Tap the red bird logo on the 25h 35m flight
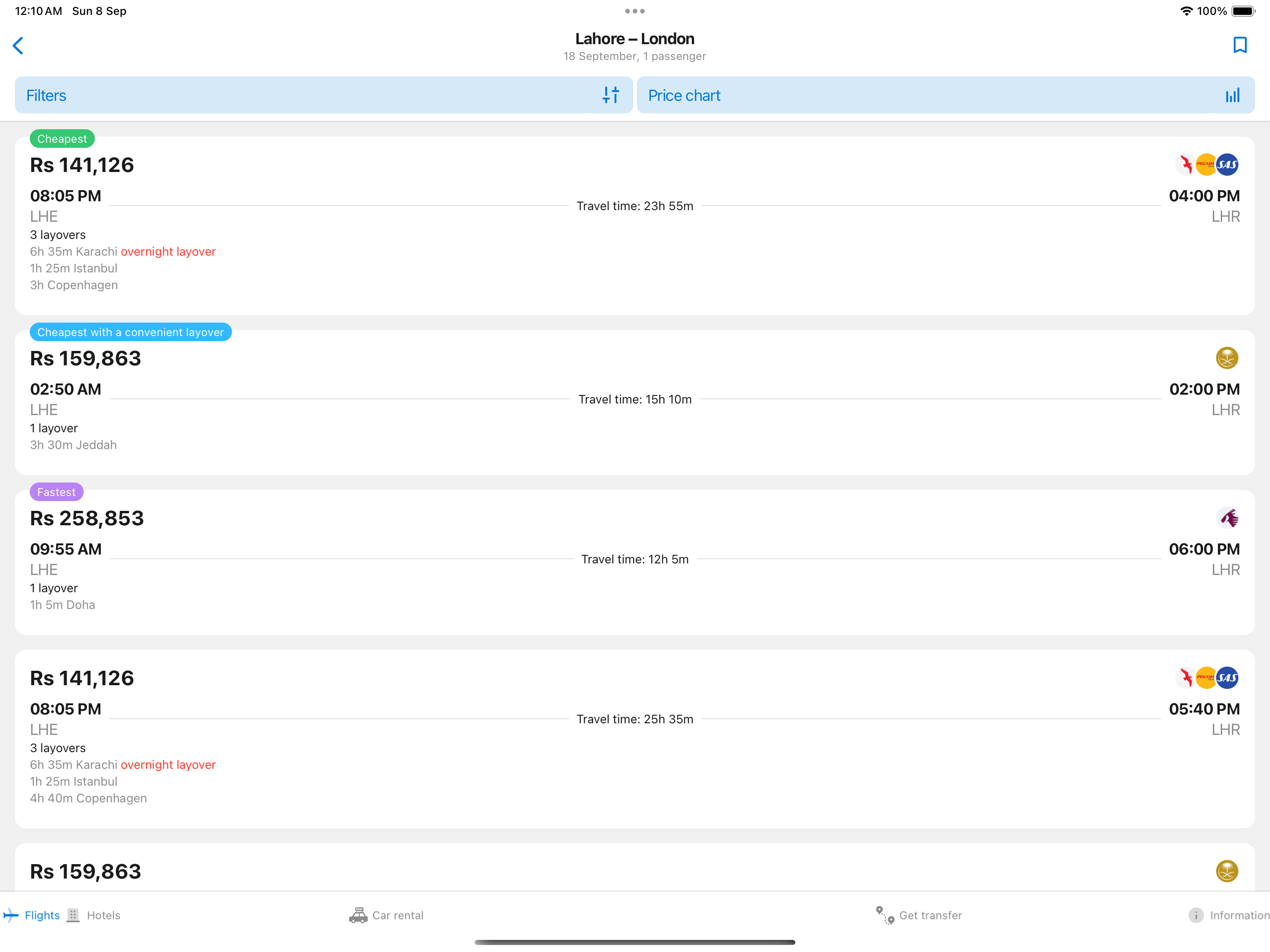This screenshot has height=952, width=1270. (1185, 678)
